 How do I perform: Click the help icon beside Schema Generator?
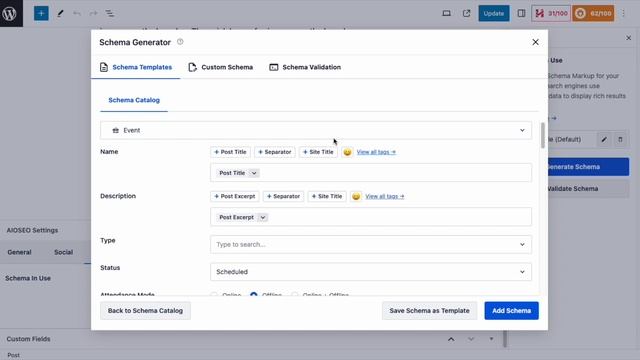point(180,42)
